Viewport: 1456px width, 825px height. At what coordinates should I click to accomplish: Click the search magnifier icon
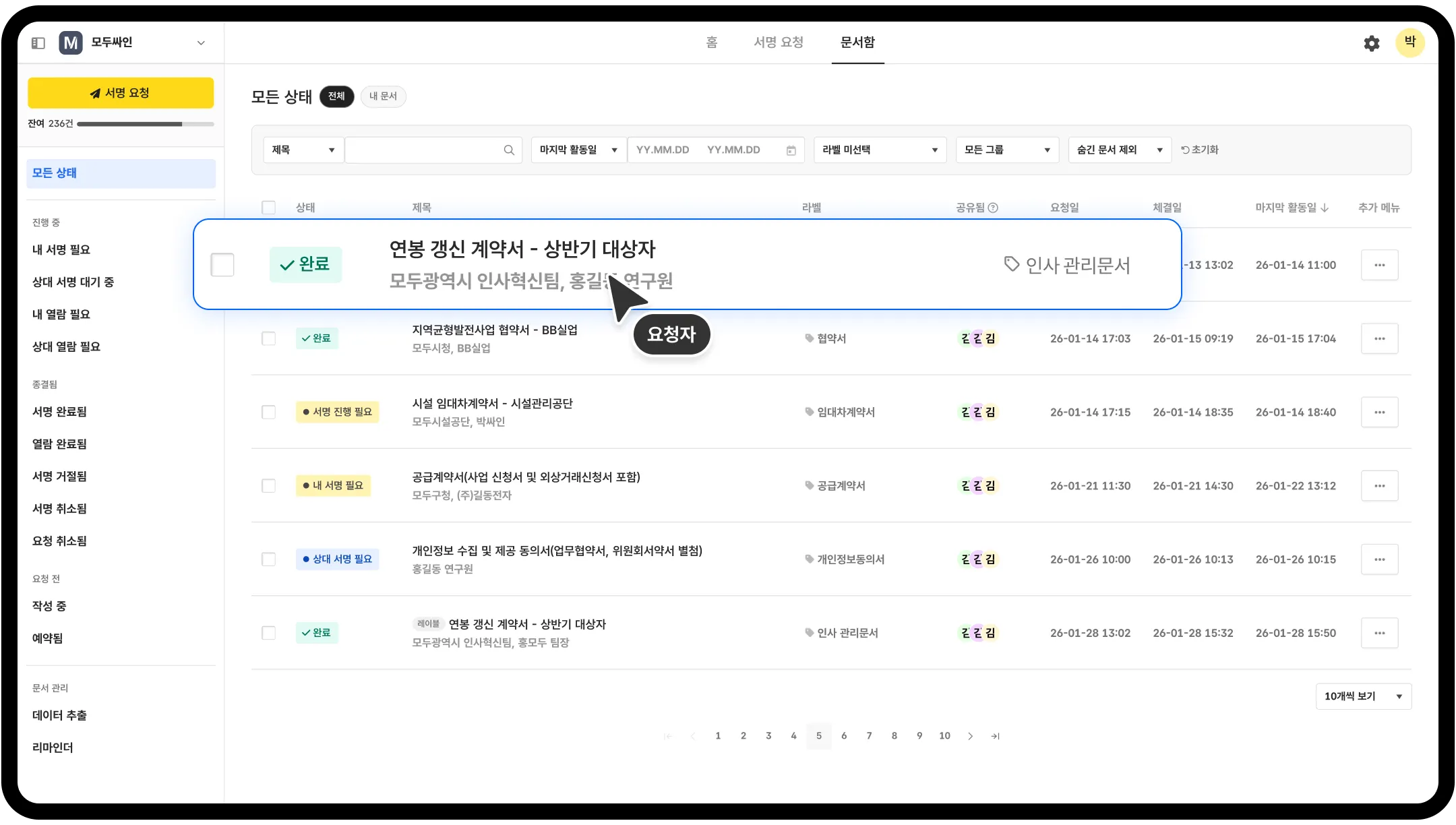point(509,150)
